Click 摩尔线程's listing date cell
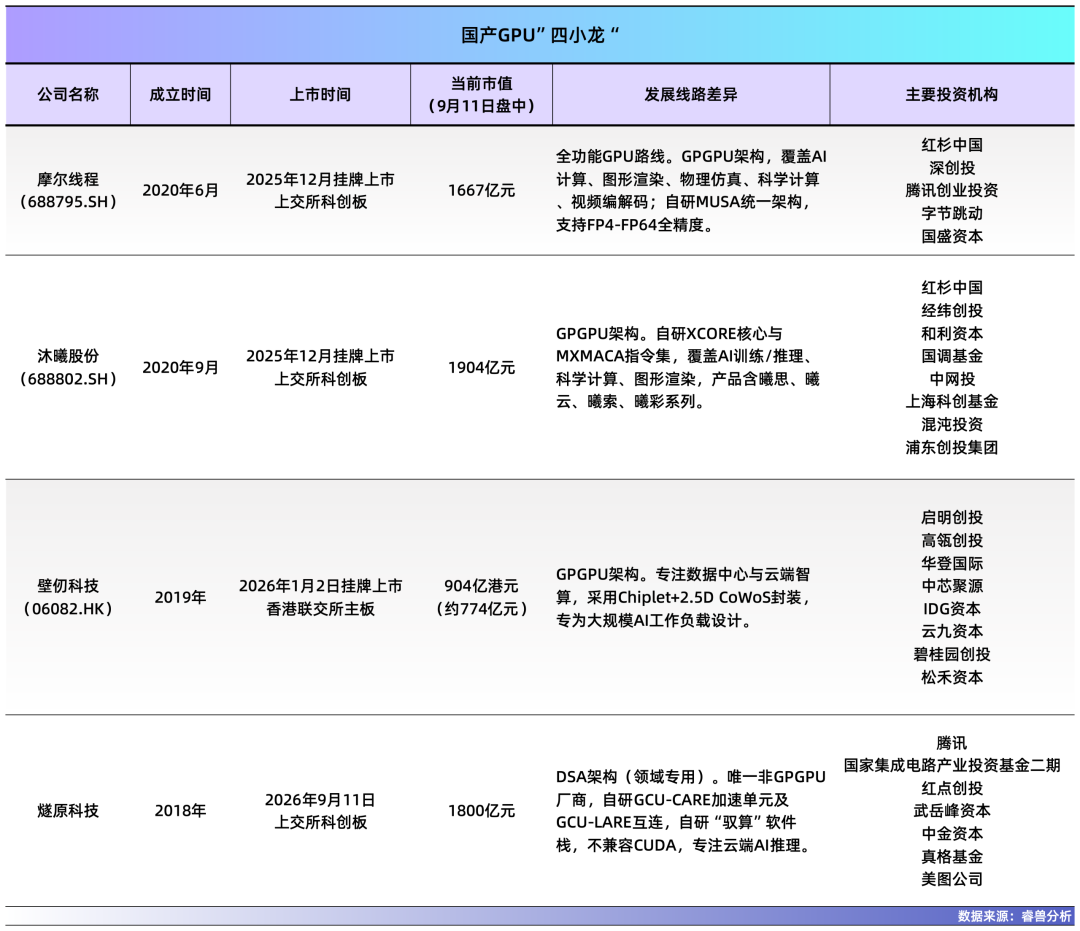The width and height of the screenshot is (1080, 931). tap(320, 191)
